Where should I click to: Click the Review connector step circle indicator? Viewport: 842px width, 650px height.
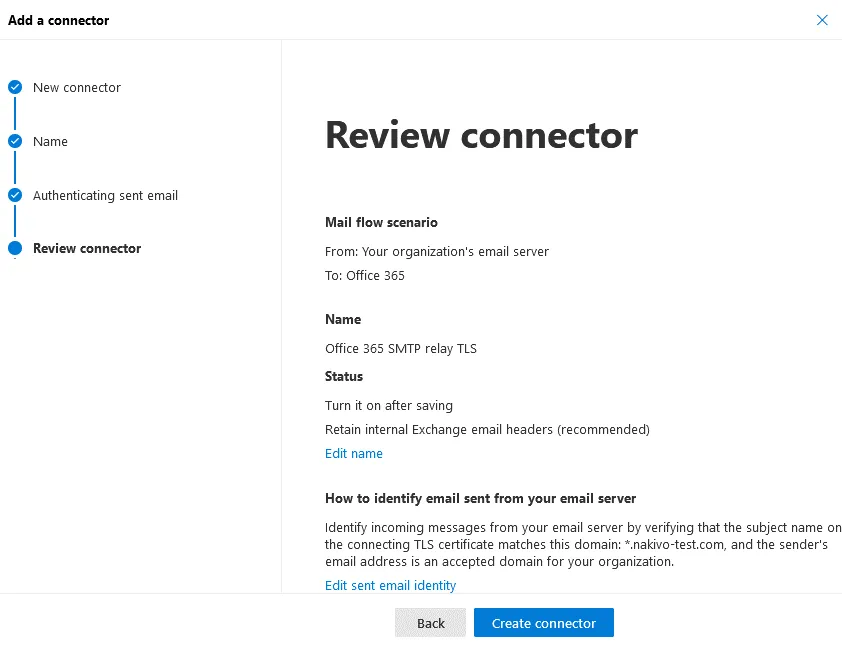pyautogui.click(x=15, y=249)
